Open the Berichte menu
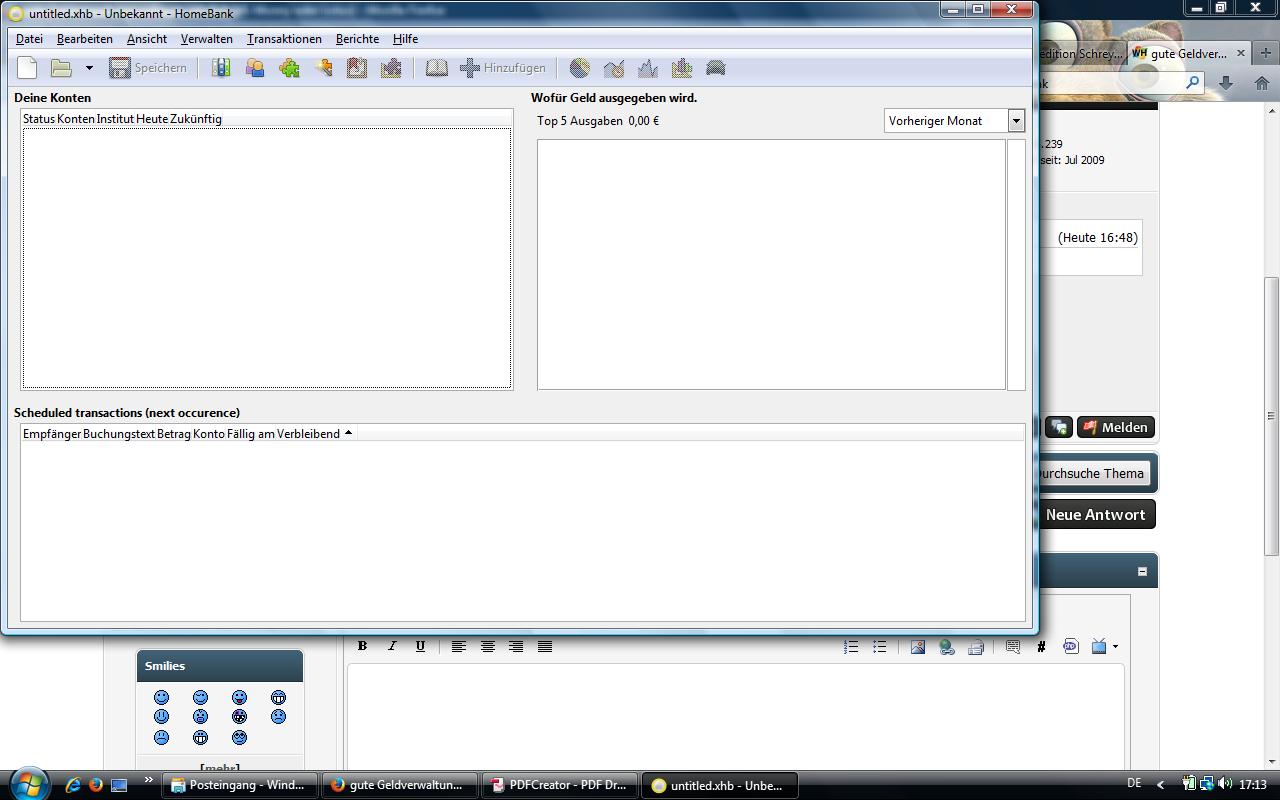 click(x=357, y=39)
